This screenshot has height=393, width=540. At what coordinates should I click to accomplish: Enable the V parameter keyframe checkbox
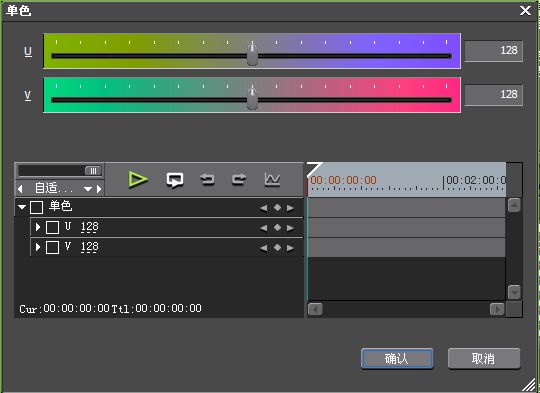[x=52, y=247]
